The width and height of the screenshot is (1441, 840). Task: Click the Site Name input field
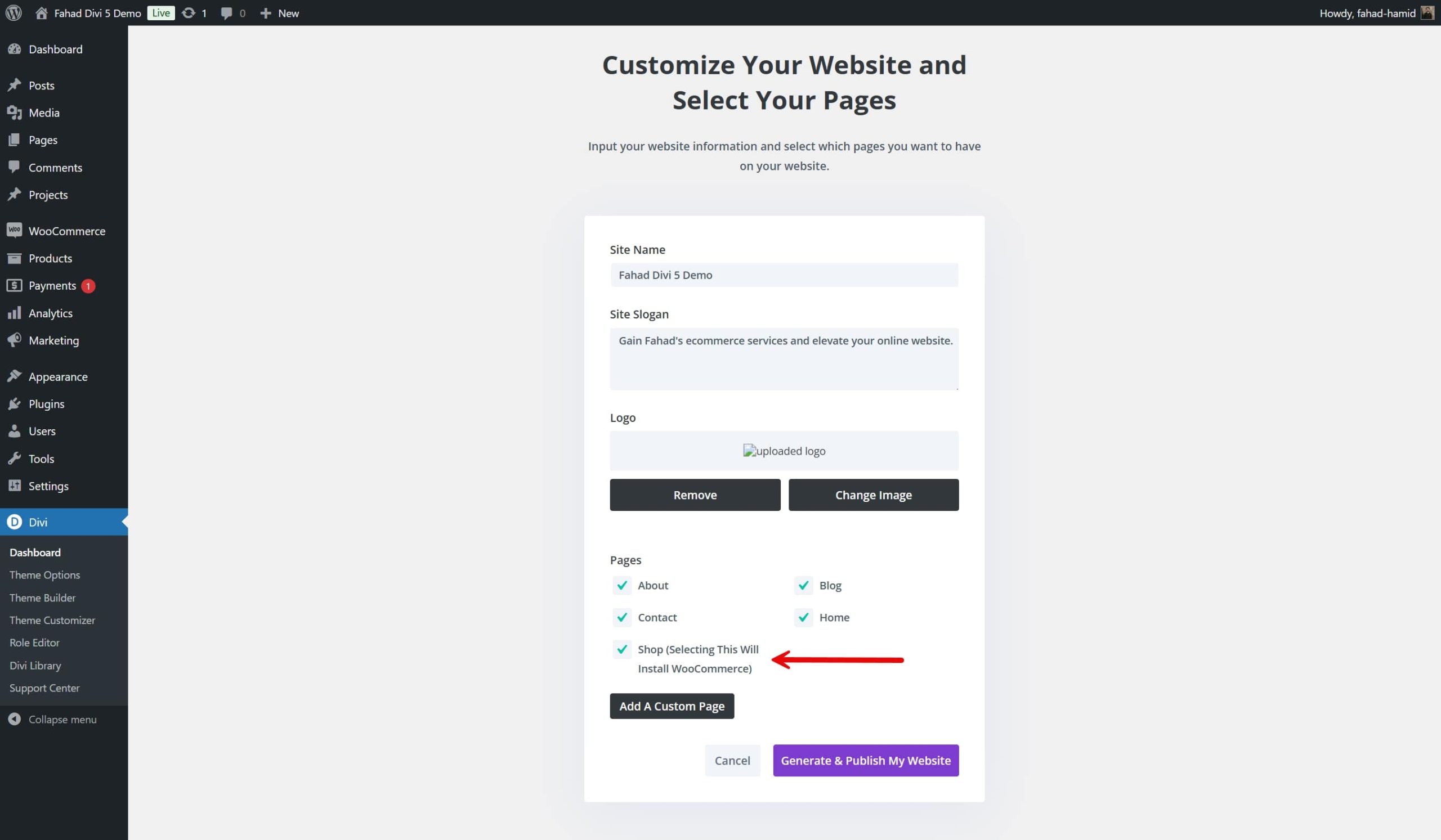[784, 275]
